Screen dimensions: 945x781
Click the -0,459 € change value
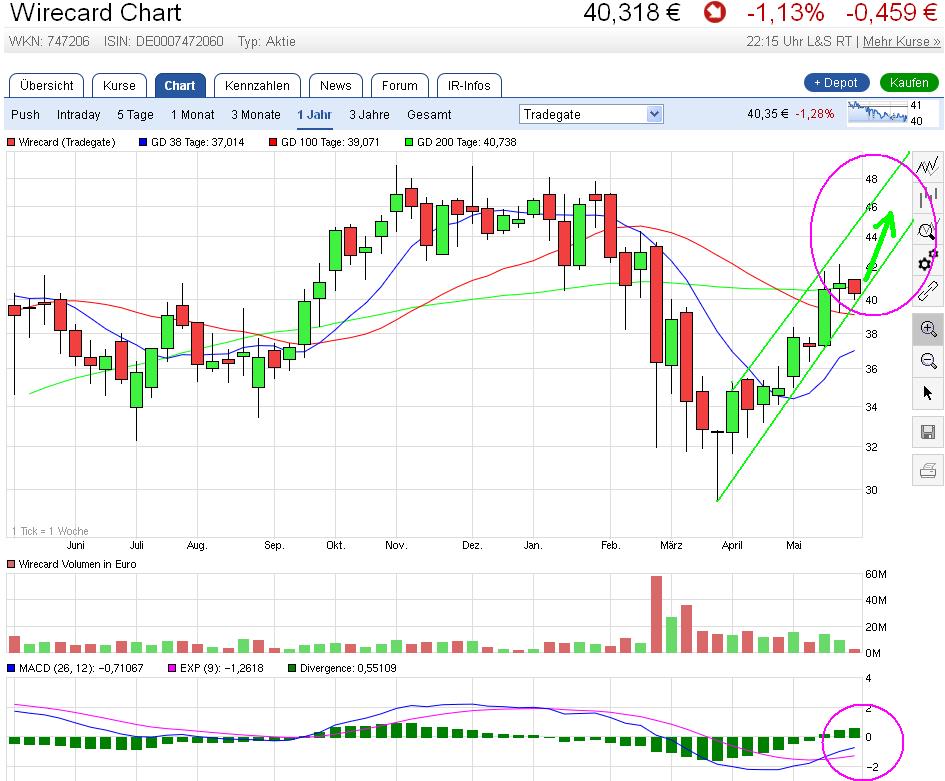[891, 13]
